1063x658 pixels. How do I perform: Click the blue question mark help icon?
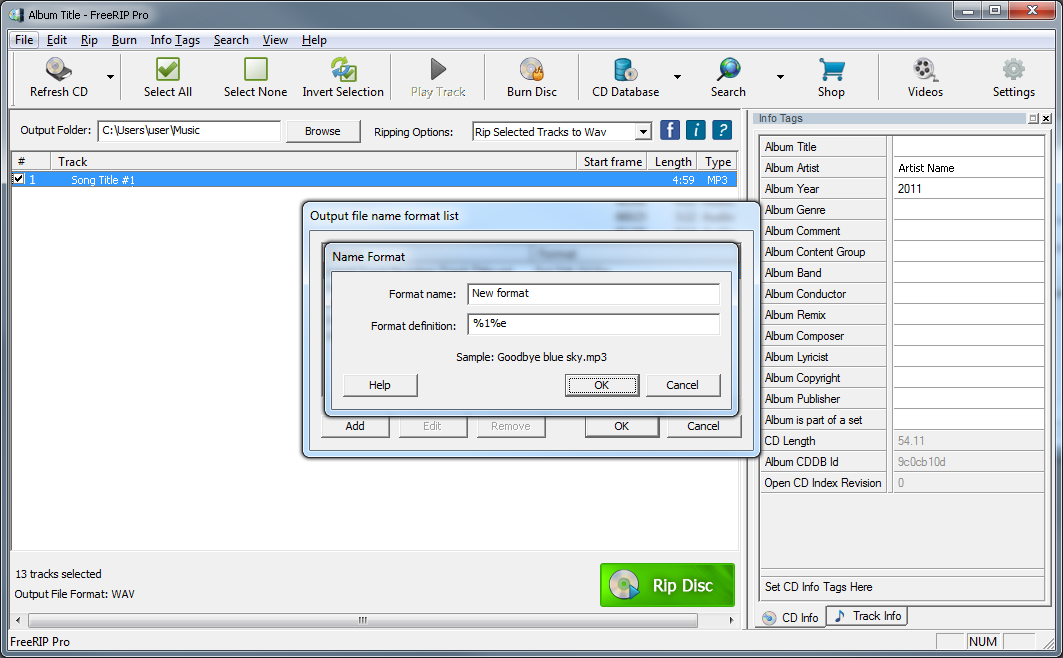click(722, 129)
